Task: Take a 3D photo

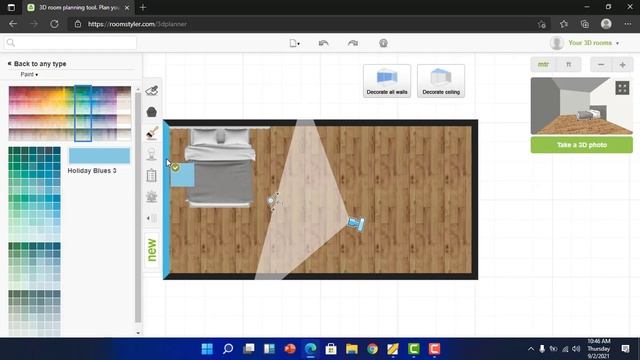Action: pyautogui.click(x=582, y=145)
